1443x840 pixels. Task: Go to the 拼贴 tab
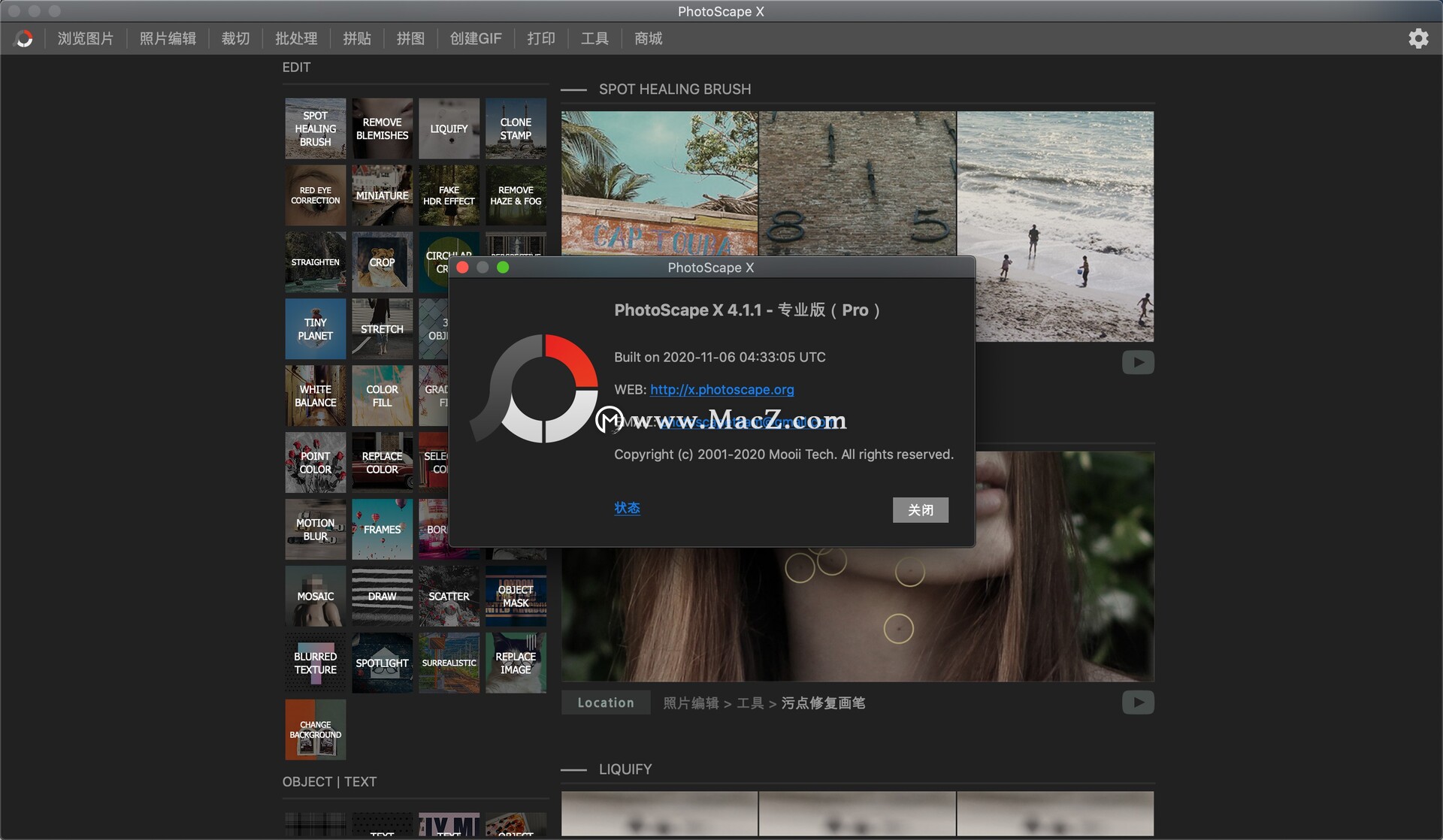(x=357, y=38)
